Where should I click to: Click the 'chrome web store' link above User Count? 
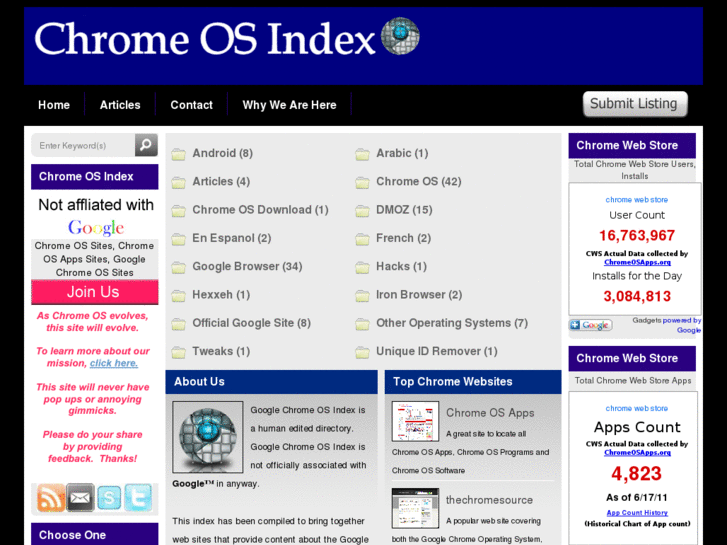coord(637,199)
